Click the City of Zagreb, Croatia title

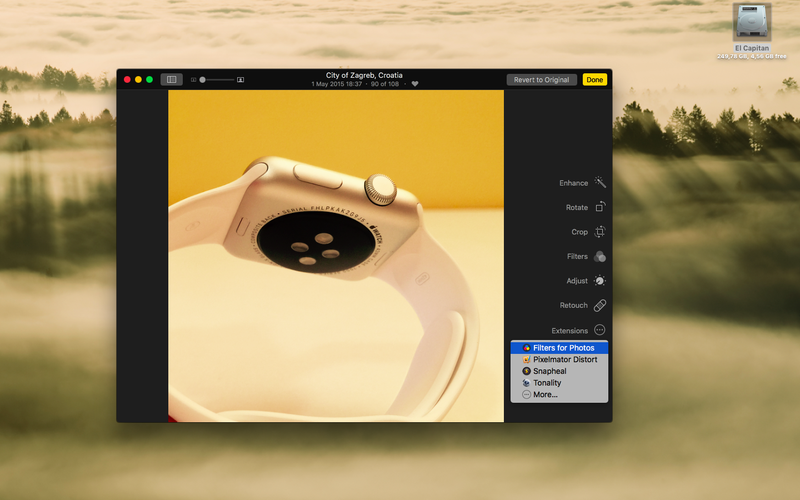(364, 75)
